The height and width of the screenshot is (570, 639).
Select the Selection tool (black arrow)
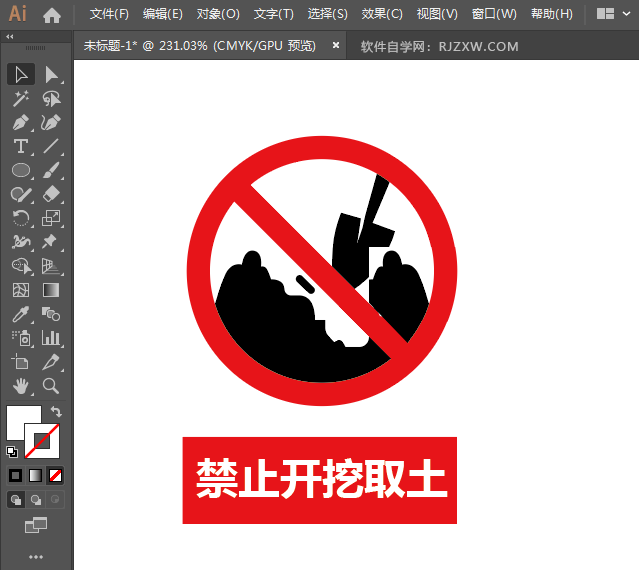[21, 75]
